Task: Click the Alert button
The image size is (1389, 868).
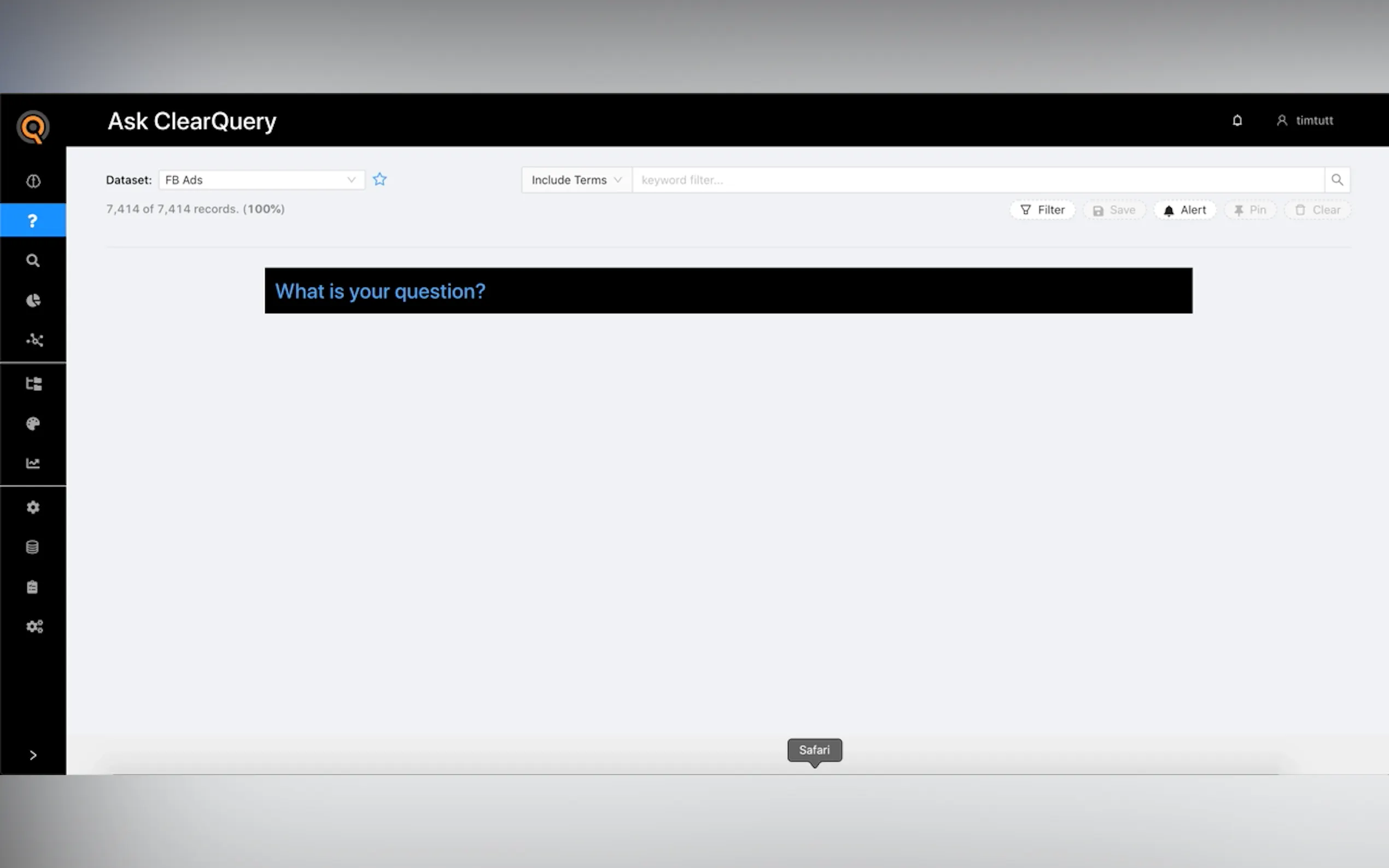Action: point(1184,210)
